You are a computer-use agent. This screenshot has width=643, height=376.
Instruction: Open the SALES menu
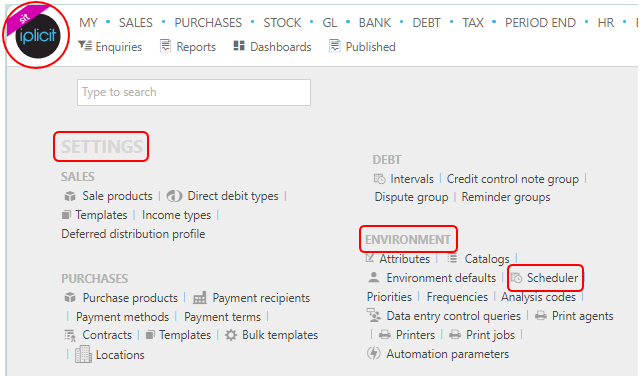136,23
